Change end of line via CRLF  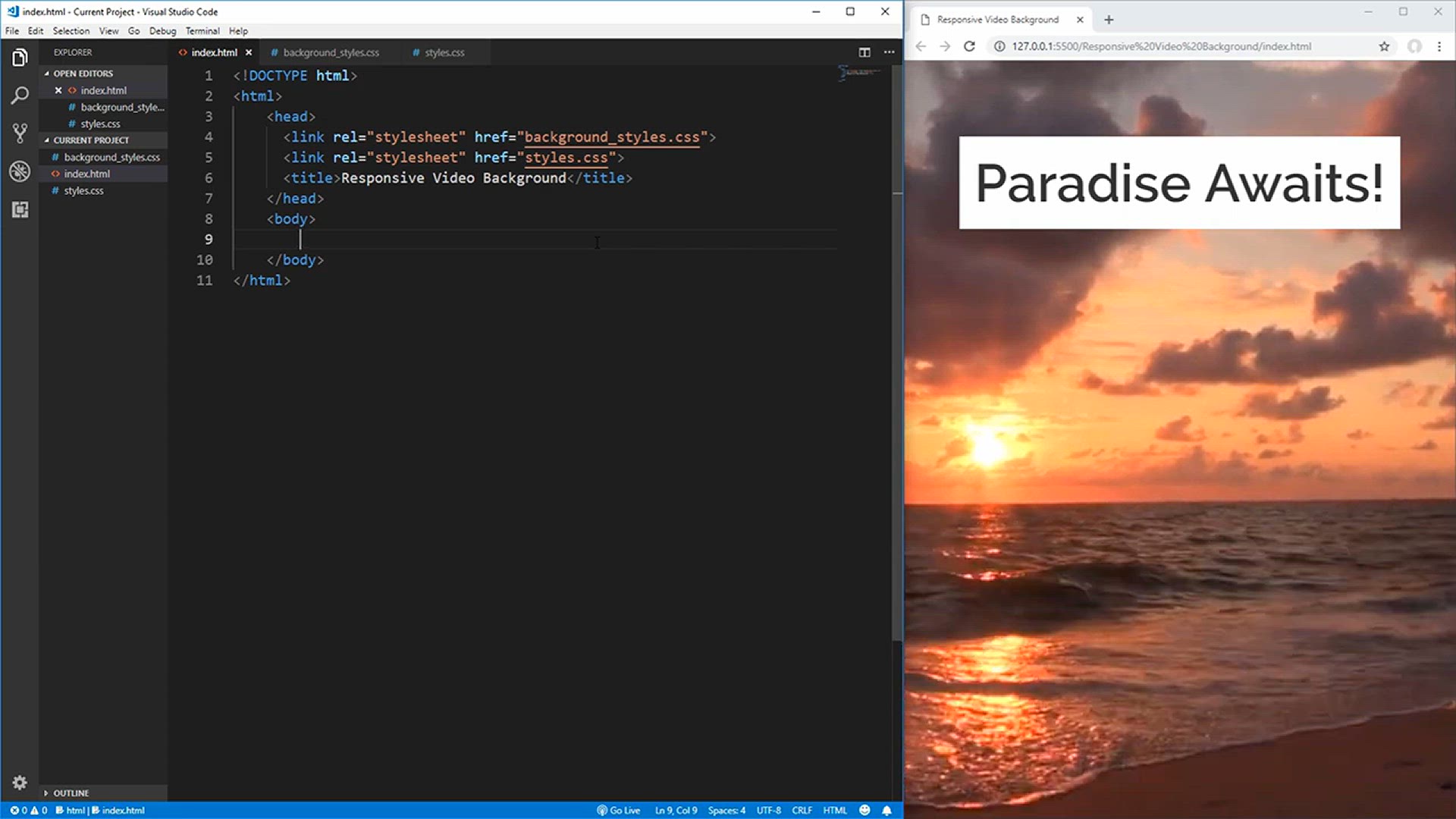tap(802, 810)
